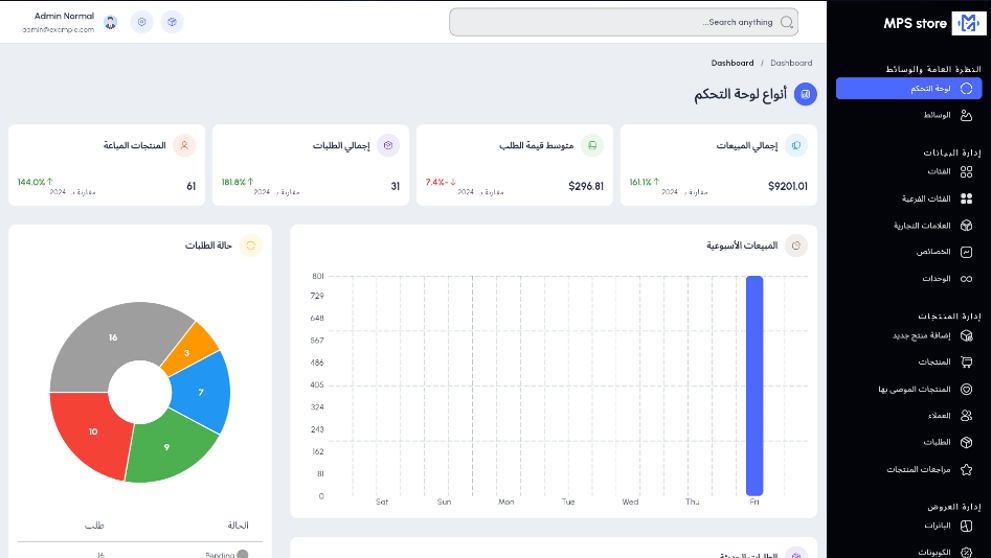This screenshot has width=991, height=558.
Task: Click the طلب orders column header
Action: coord(95,525)
